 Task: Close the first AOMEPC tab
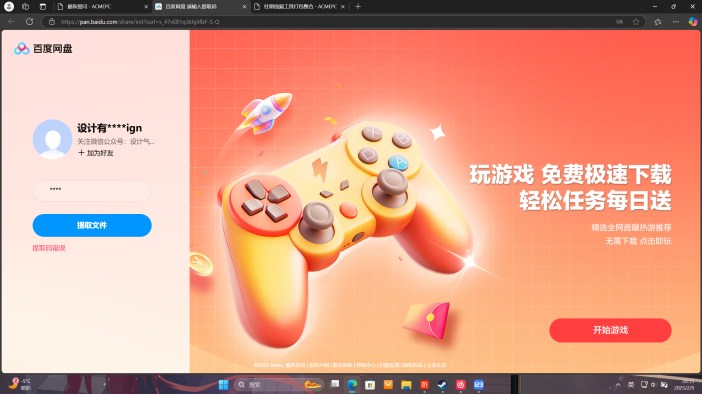tap(146, 7)
